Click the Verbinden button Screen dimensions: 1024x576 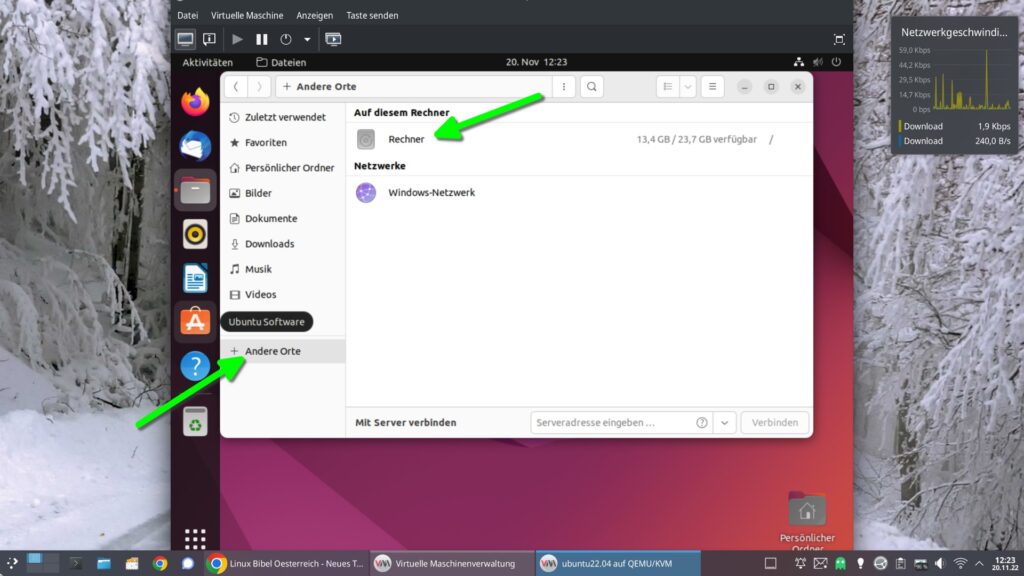(775, 423)
